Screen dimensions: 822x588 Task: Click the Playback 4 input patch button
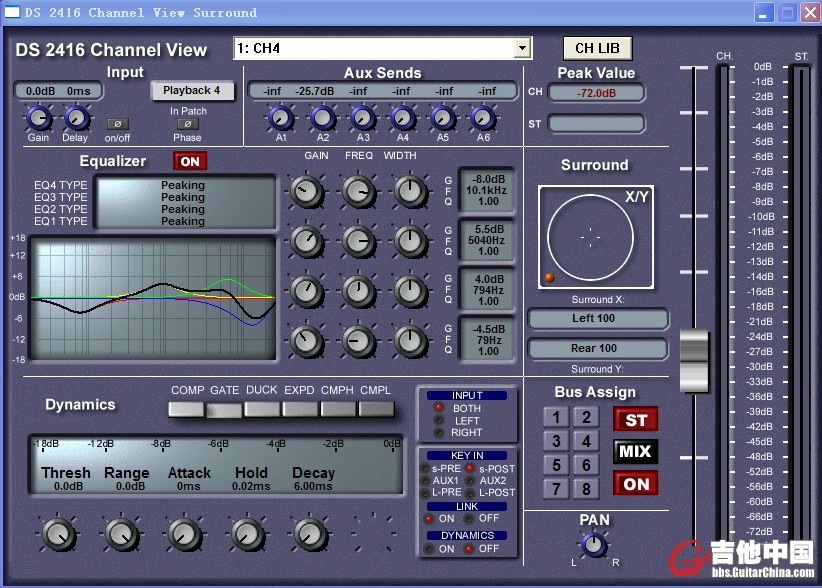pos(192,91)
